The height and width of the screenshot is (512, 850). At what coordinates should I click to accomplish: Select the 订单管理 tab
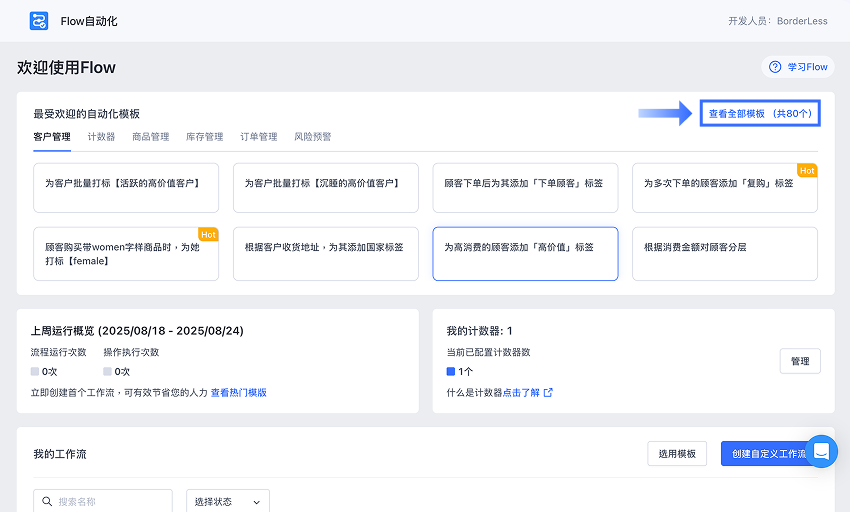click(258, 137)
